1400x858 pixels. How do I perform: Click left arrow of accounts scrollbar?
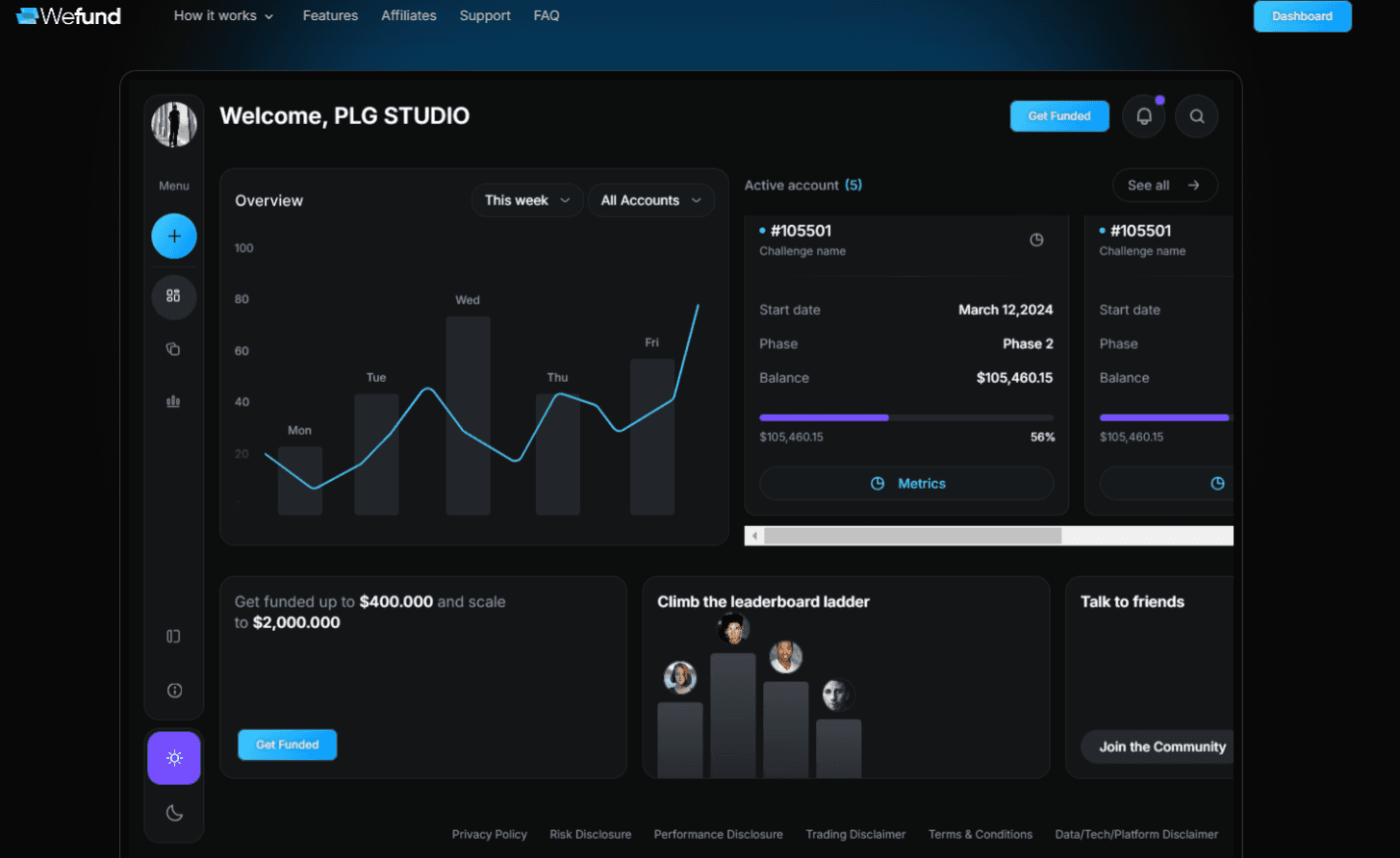click(754, 536)
